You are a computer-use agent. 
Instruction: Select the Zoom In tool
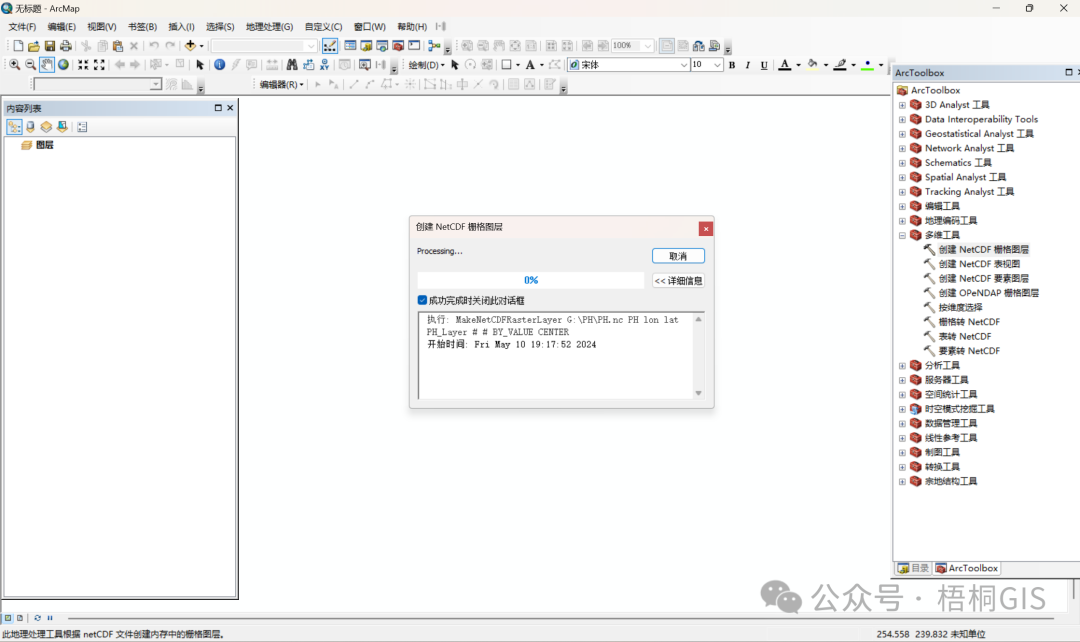pos(14,65)
